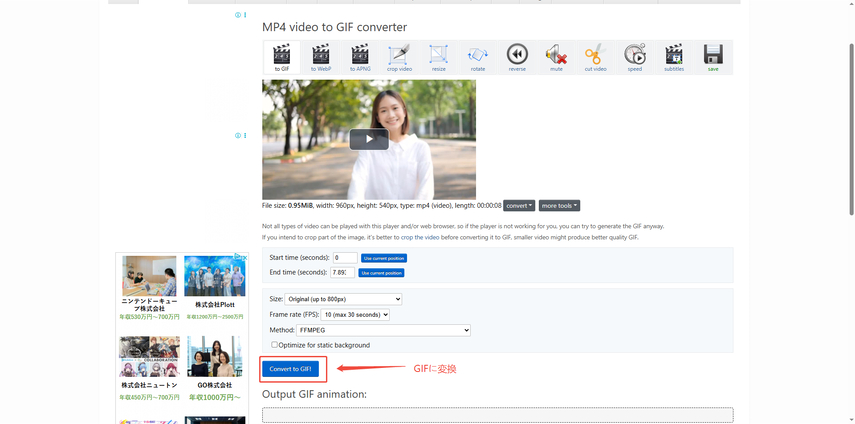Open the rotate tool
Screen dimensions: 855x424
[x=478, y=57]
